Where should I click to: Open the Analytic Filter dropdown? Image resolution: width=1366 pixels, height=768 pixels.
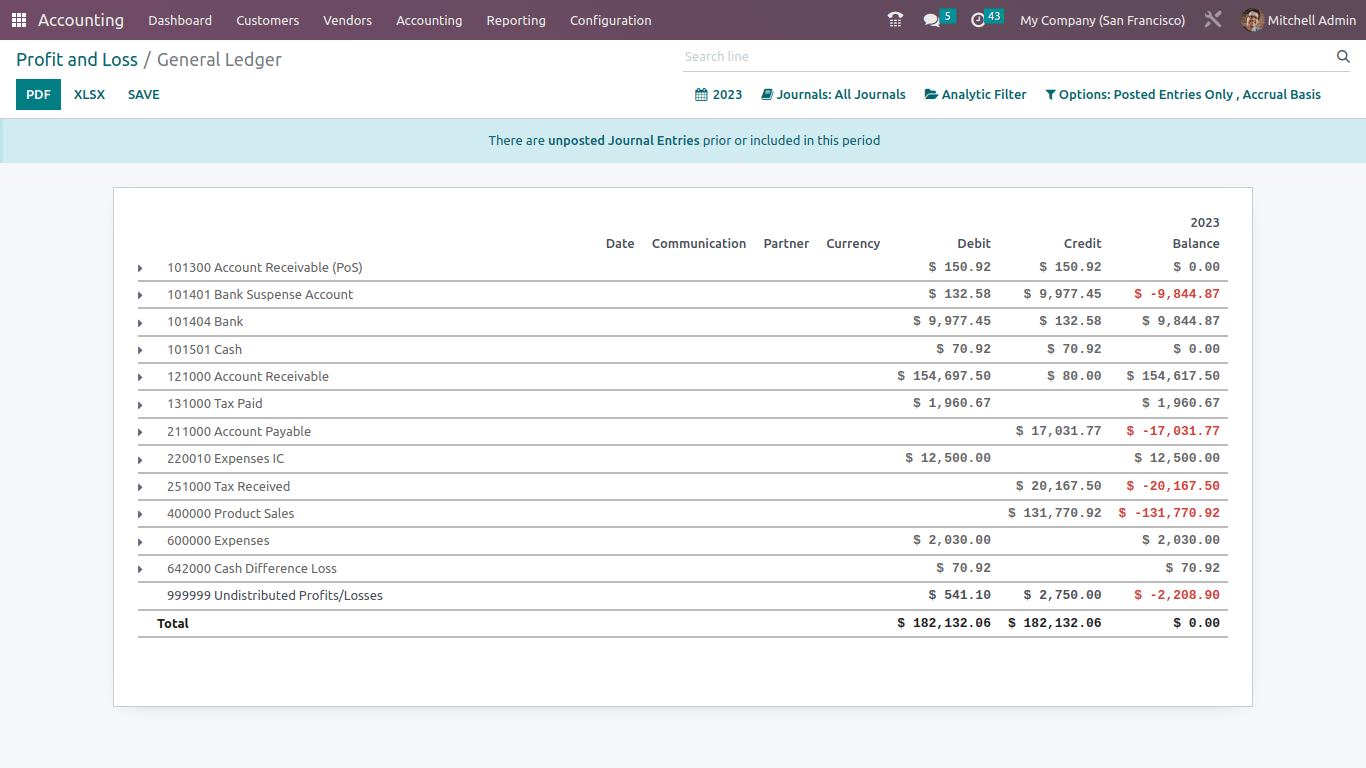point(976,95)
